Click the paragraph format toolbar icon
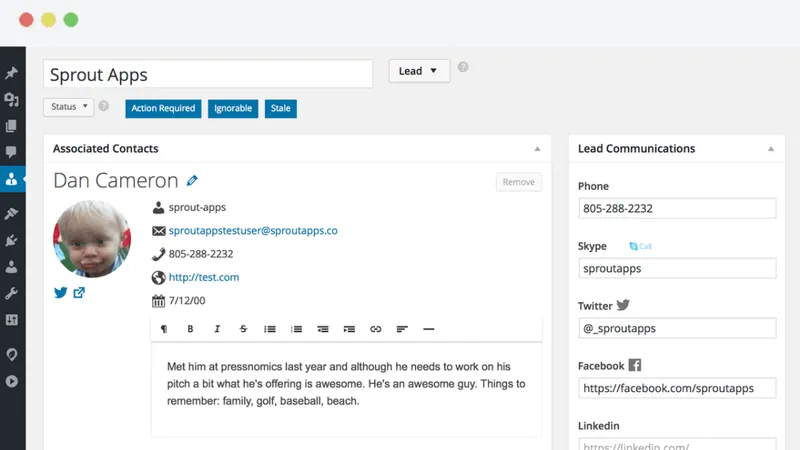This screenshot has width=800, height=450. (164, 329)
